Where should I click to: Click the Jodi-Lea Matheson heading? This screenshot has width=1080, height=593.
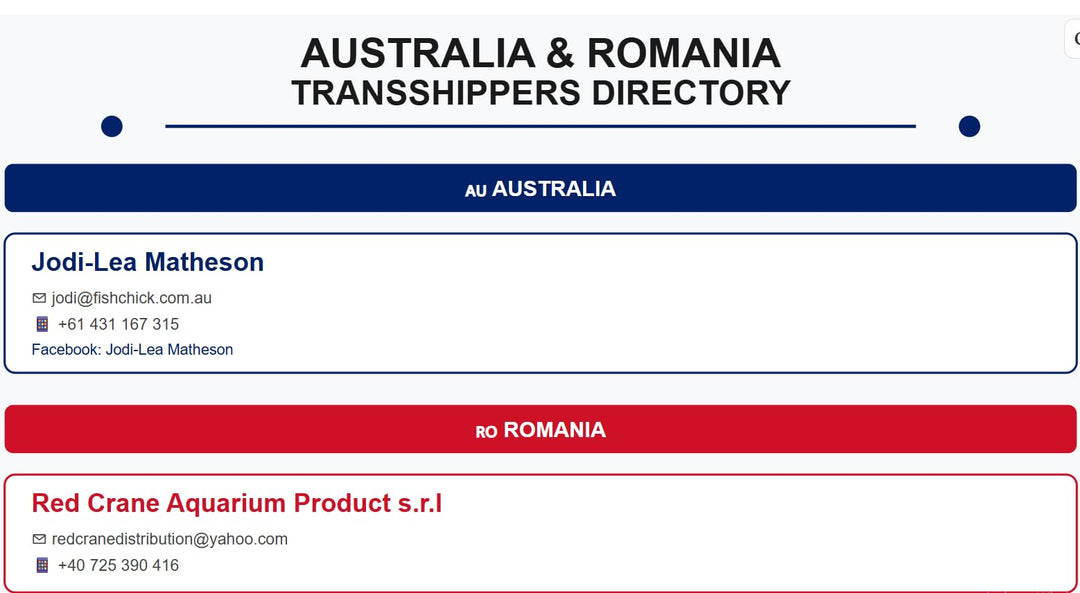tap(147, 262)
